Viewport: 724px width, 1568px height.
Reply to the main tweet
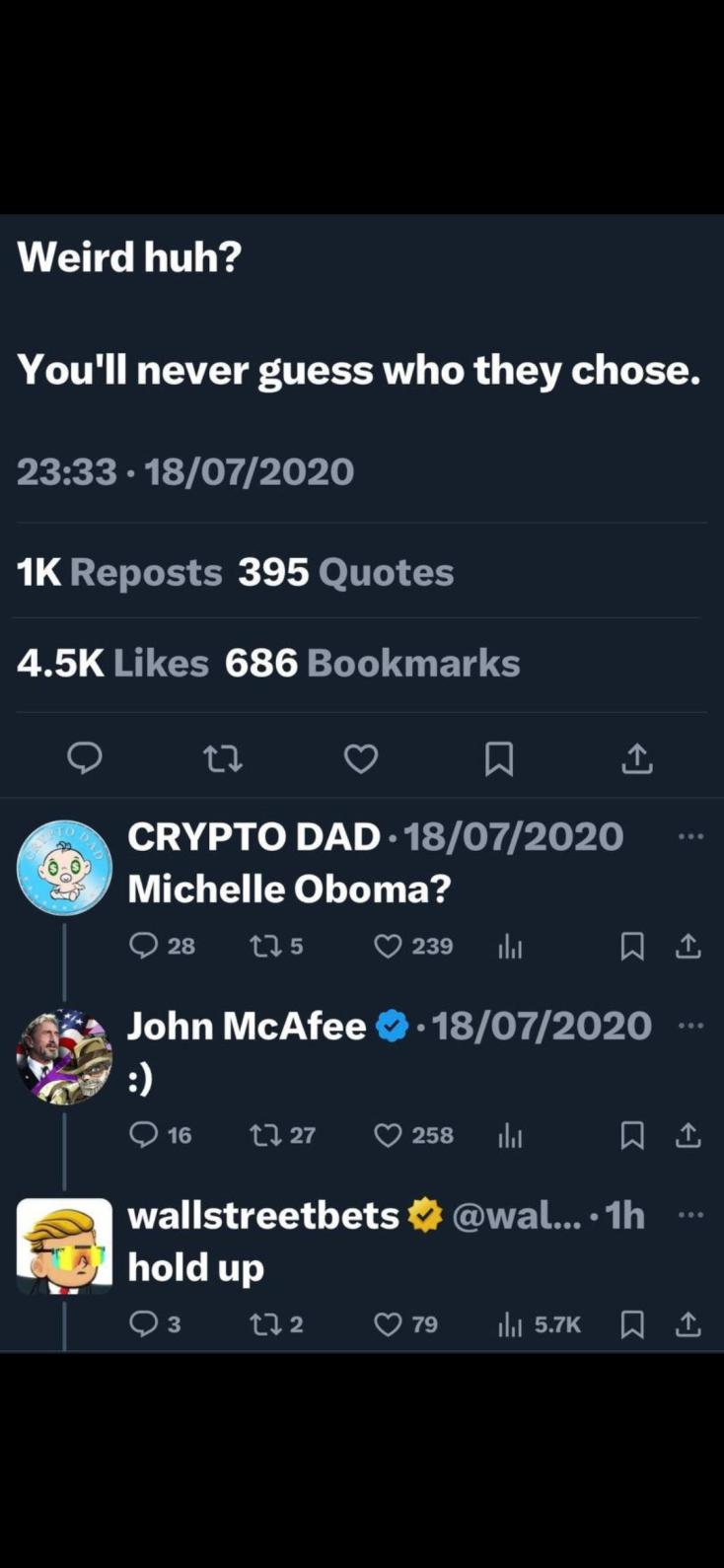(x=85, y=757)
